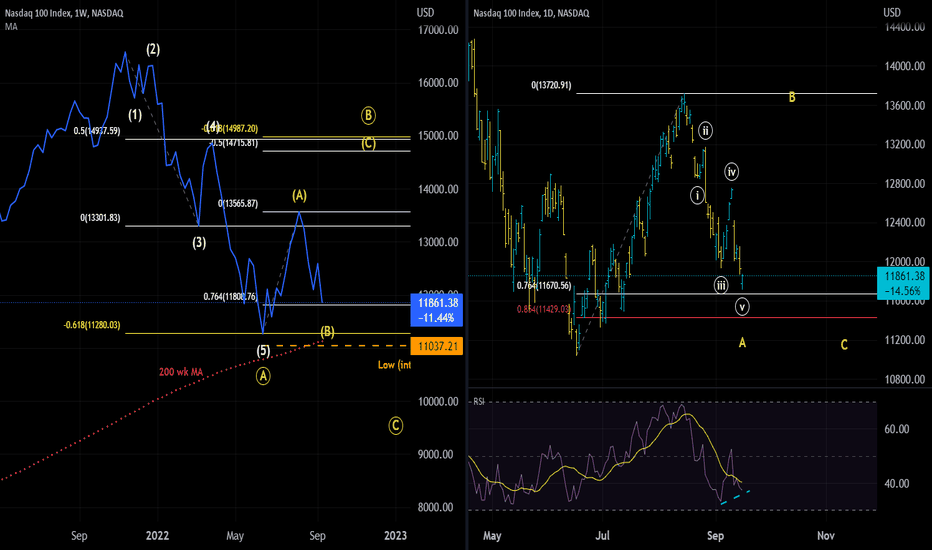Click the 'Nasdaq 100 Index, 1W, NASDAQ' chart title
This screenshot has height=550, width=932.
64,13
